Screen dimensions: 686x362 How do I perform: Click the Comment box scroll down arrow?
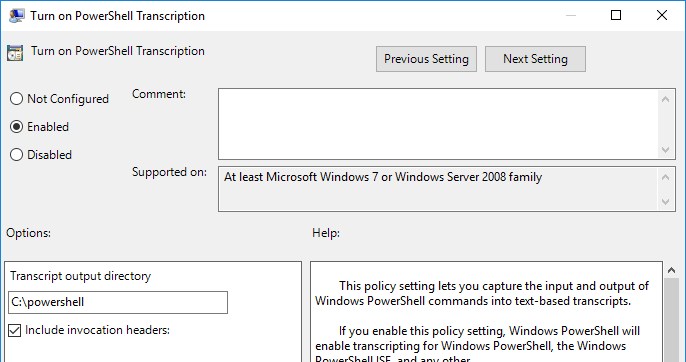coord(665,150)
